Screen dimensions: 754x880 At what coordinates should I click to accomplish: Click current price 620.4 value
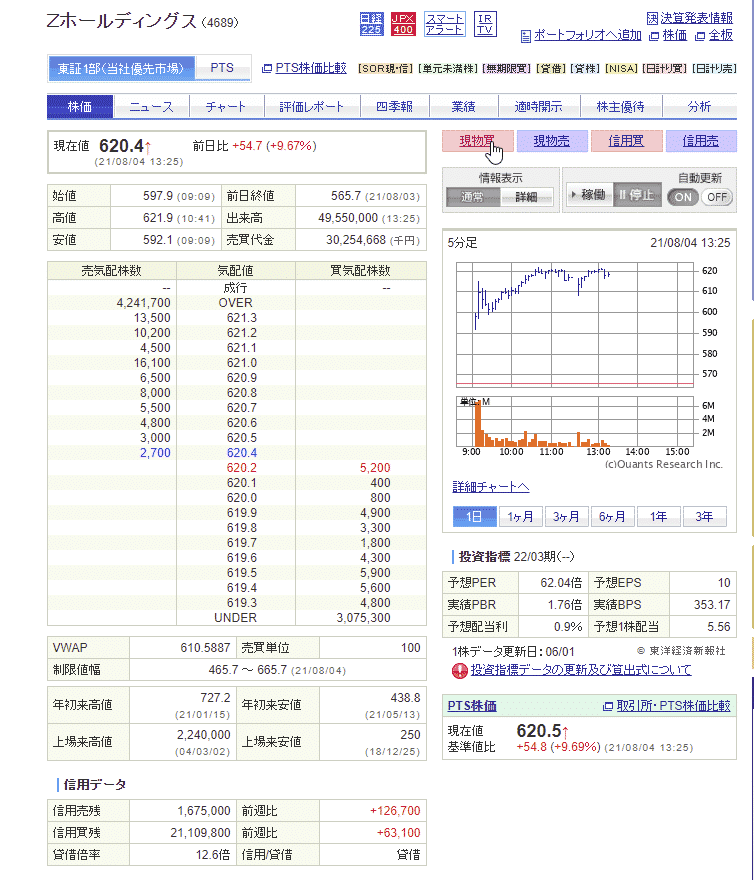pyautogui.click(x=122, y=146)
